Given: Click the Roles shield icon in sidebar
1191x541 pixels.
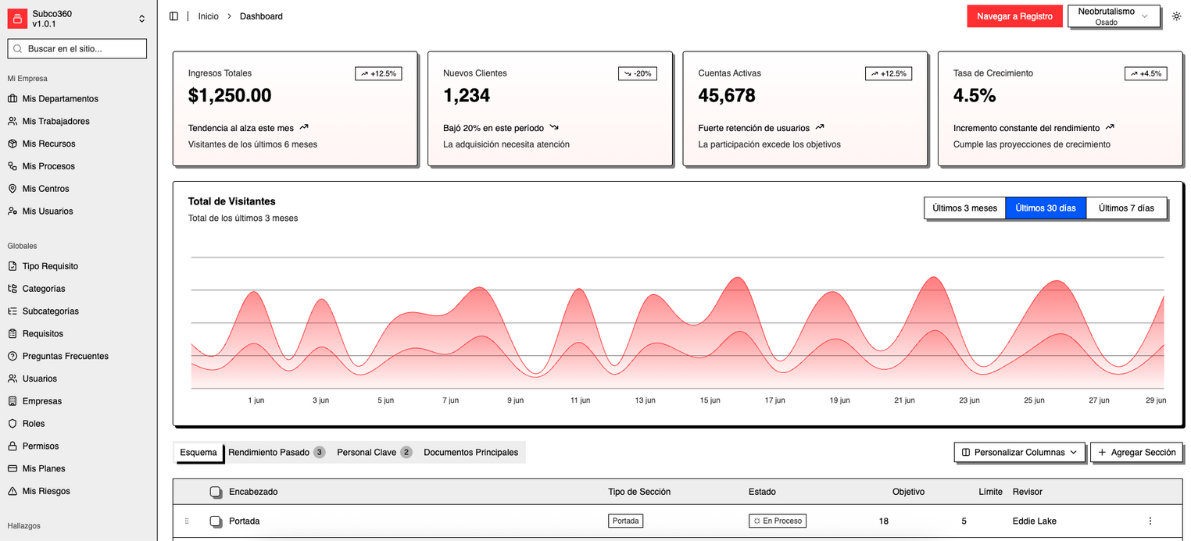Looking at the screenshot, I should pyautogui.click(x=13, y=424).
